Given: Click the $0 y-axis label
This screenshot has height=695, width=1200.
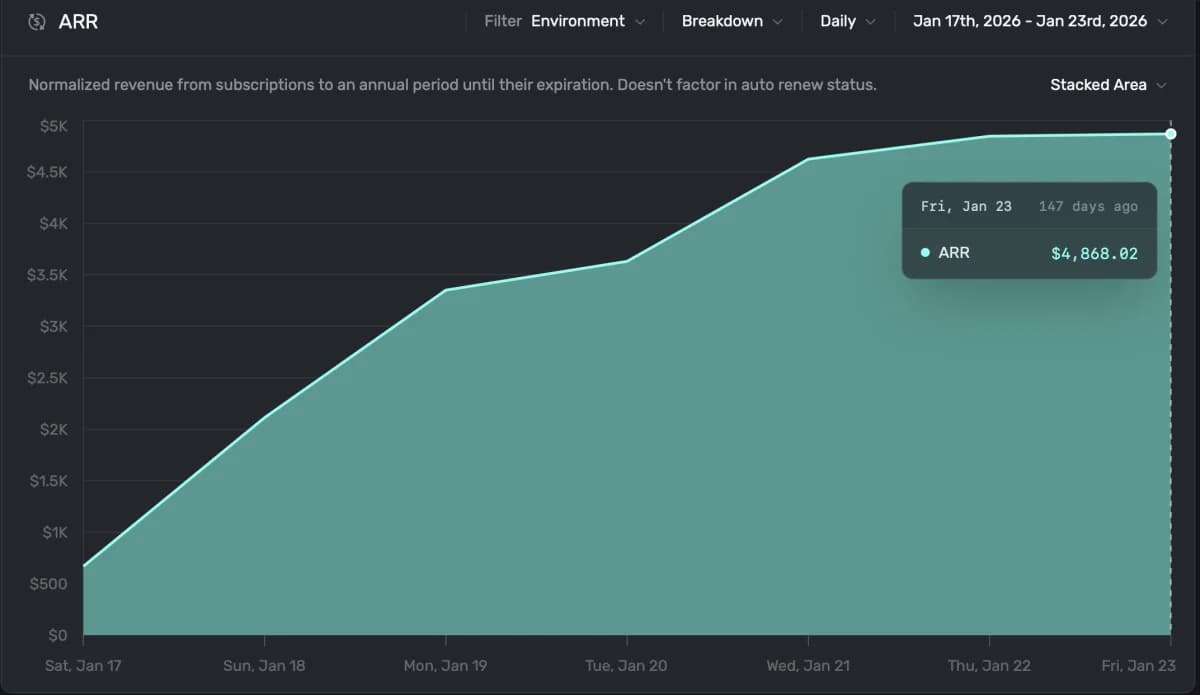Looking at the screenshot, I should click(x=58, y=635).
